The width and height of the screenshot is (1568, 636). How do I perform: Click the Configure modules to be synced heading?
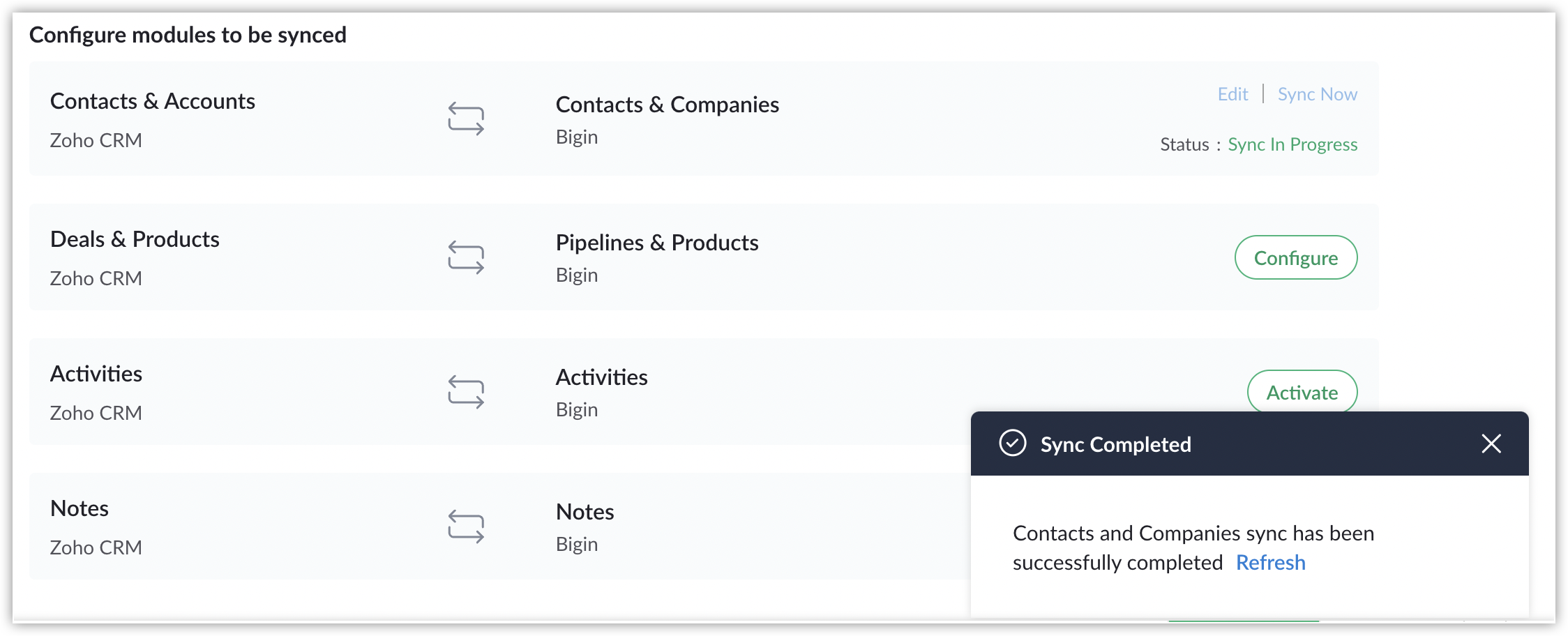(x=188, y=35)
